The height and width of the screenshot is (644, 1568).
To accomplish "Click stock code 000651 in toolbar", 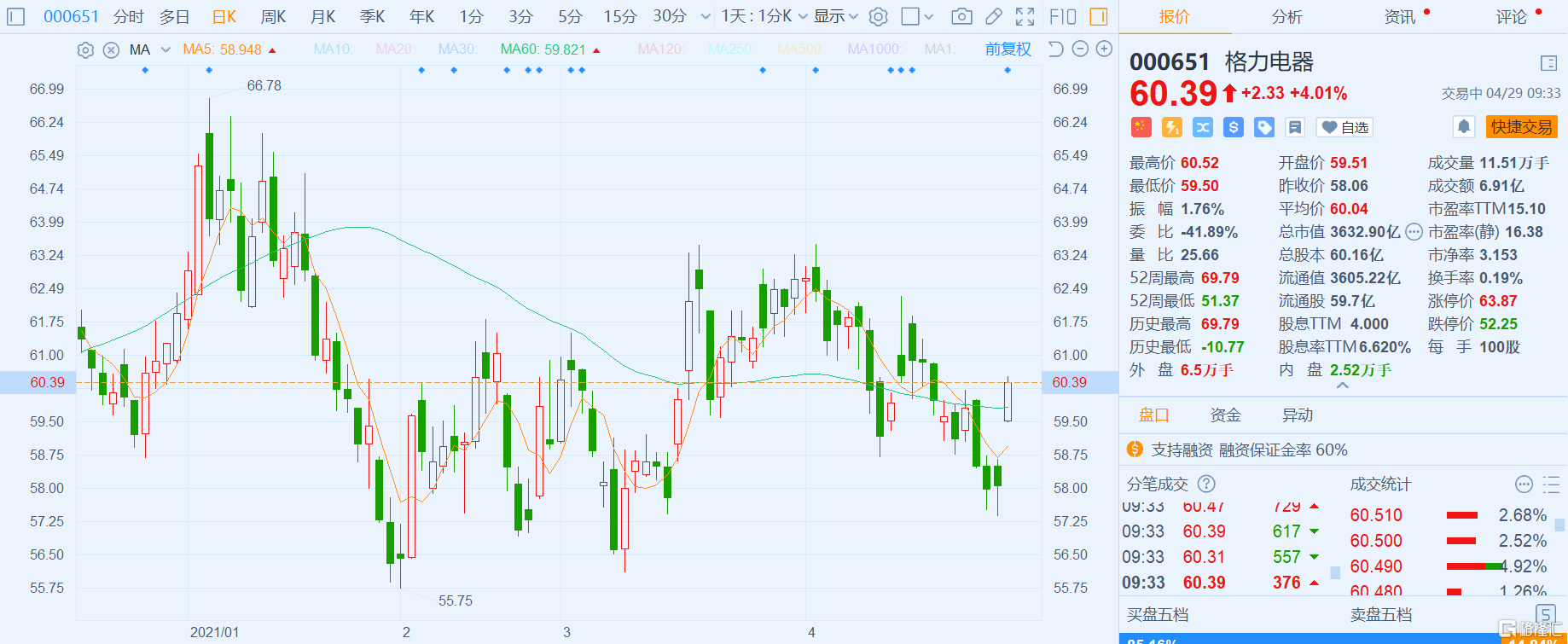I will click(71, 16).
